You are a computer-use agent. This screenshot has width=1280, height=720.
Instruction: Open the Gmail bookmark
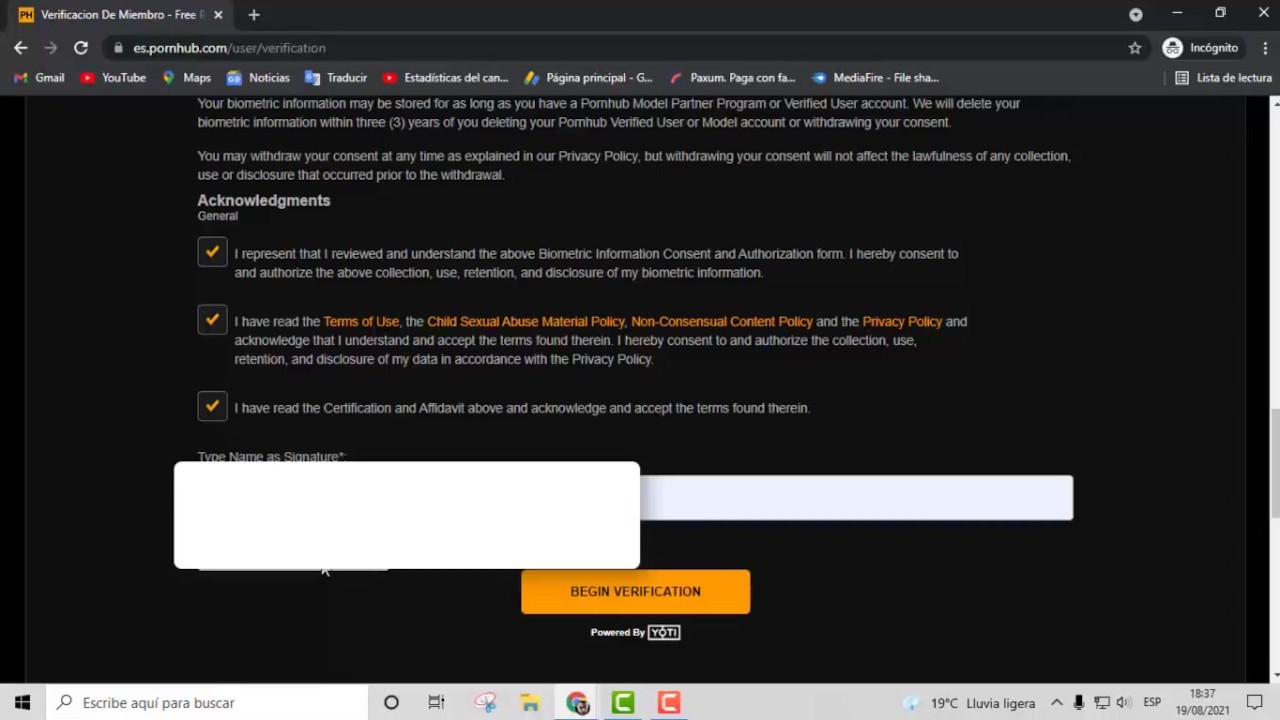[x=39, y=78]
